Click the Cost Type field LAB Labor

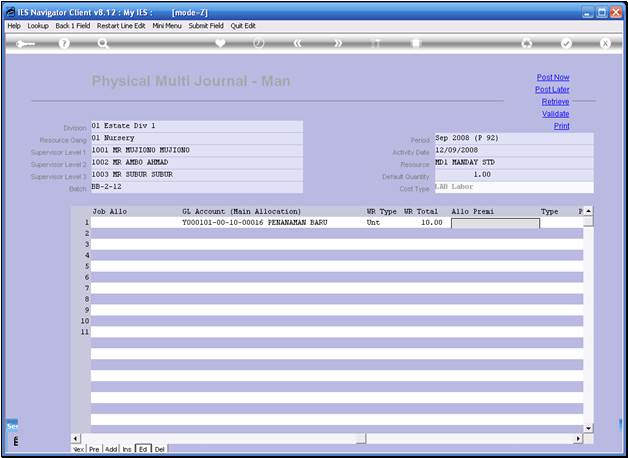tap(514, 187)
